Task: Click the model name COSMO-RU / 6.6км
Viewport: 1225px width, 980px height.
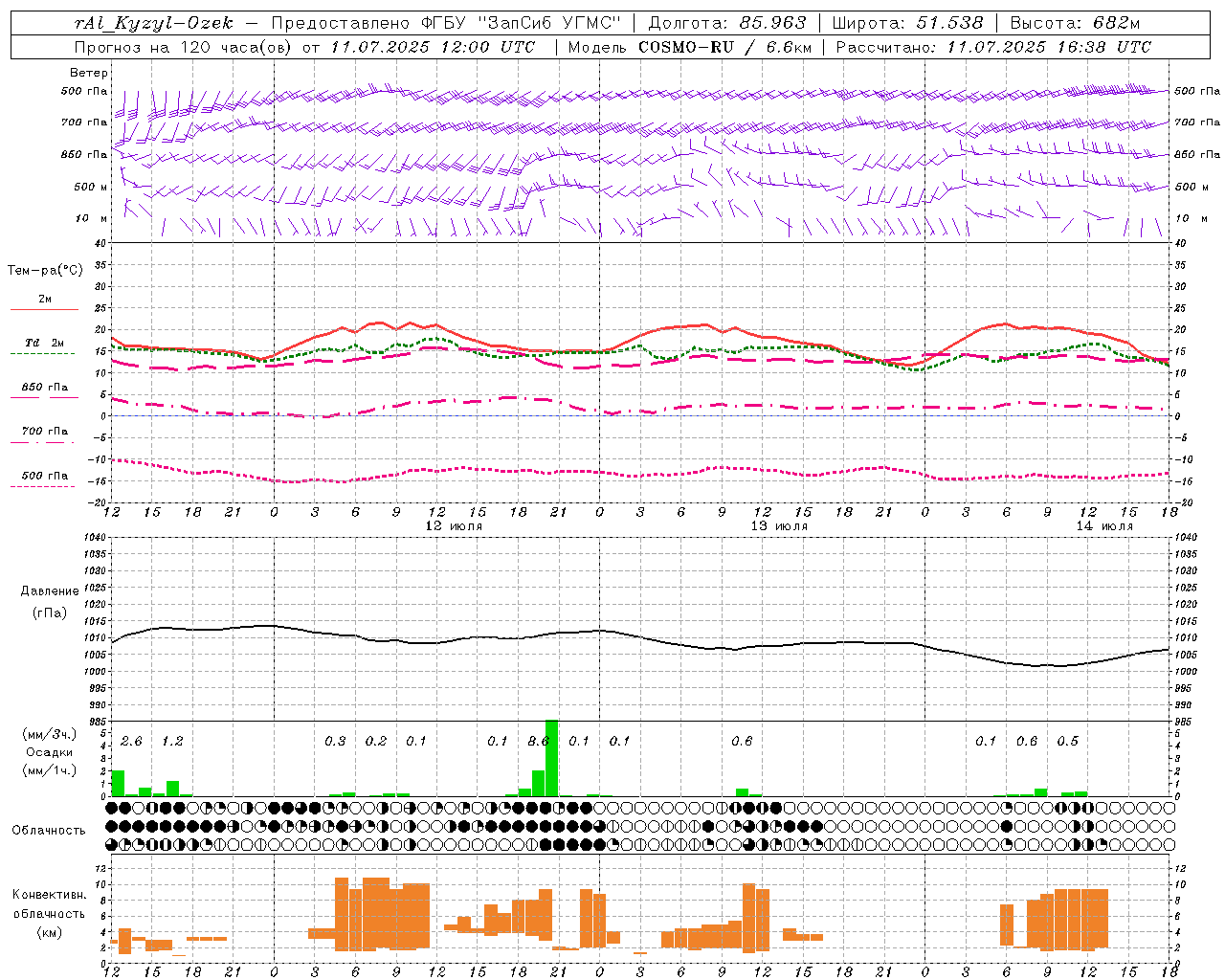Action: point(725,47)
